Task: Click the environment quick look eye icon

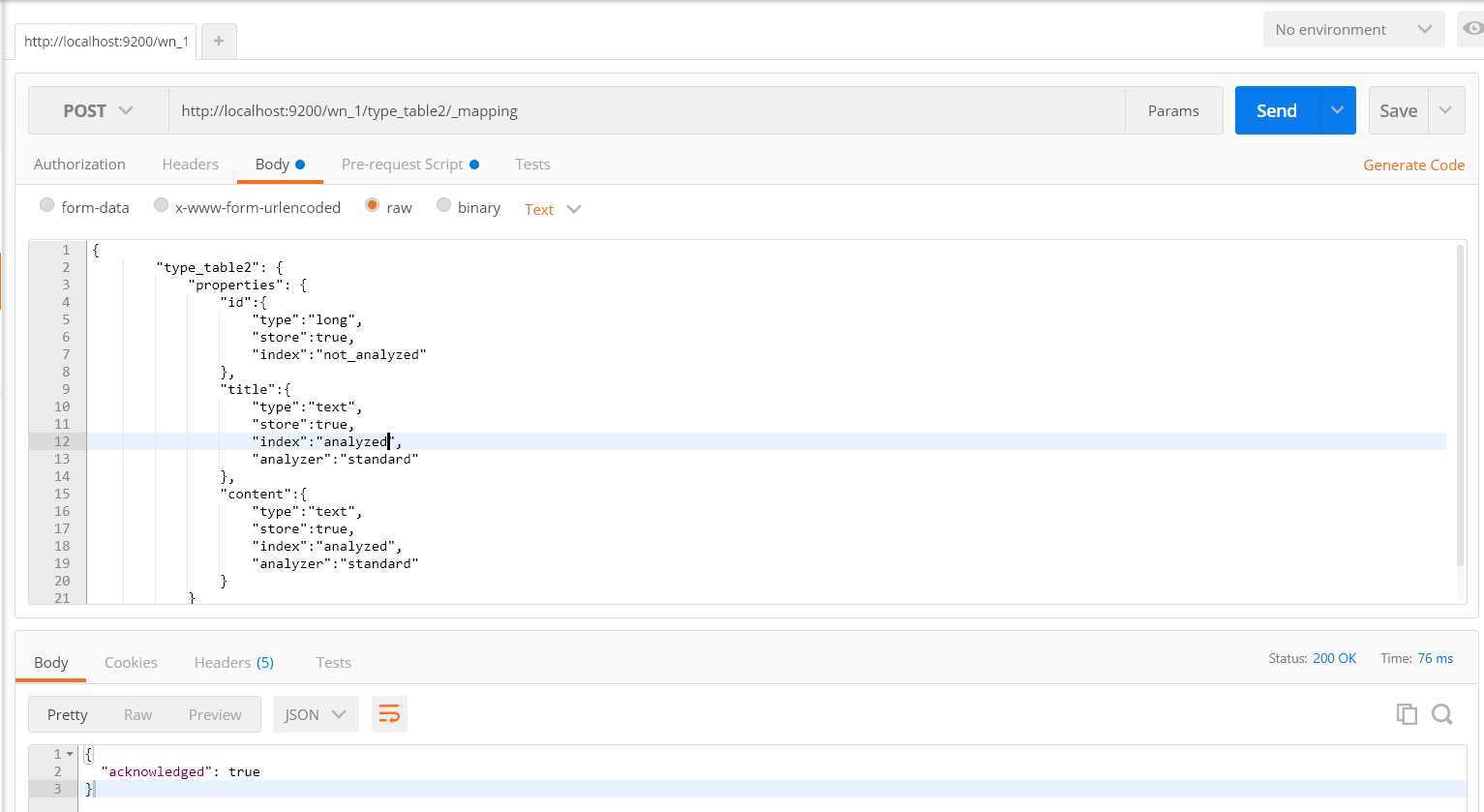Action: 1472,29
